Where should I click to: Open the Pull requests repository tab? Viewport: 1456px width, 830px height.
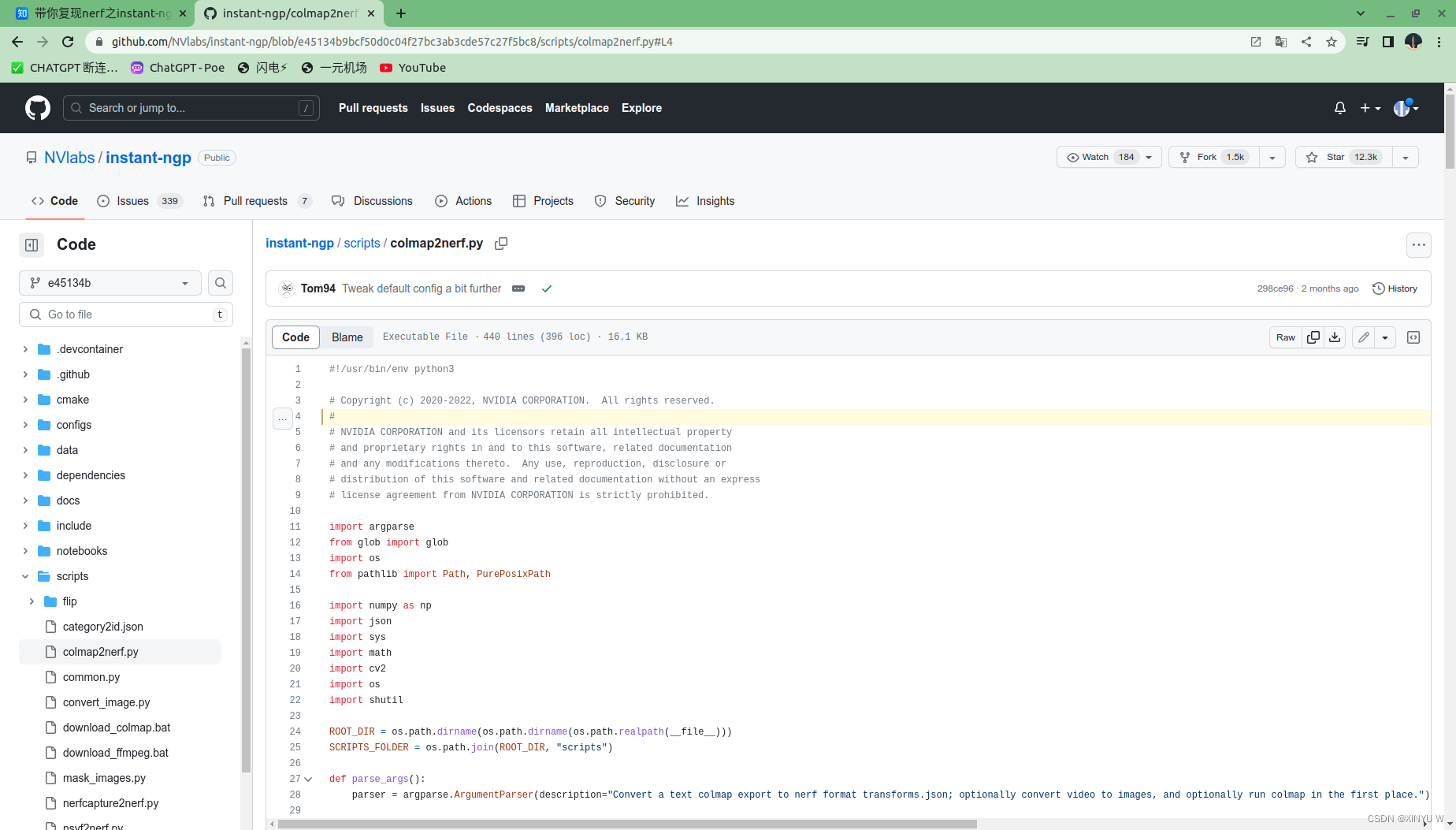pyautogui.click(x=257, y=201)
